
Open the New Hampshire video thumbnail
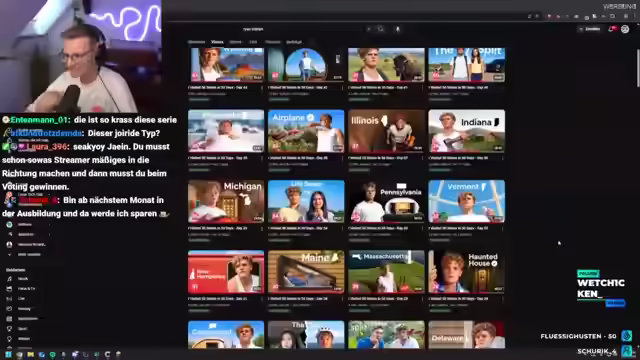(x=226, y=272)
